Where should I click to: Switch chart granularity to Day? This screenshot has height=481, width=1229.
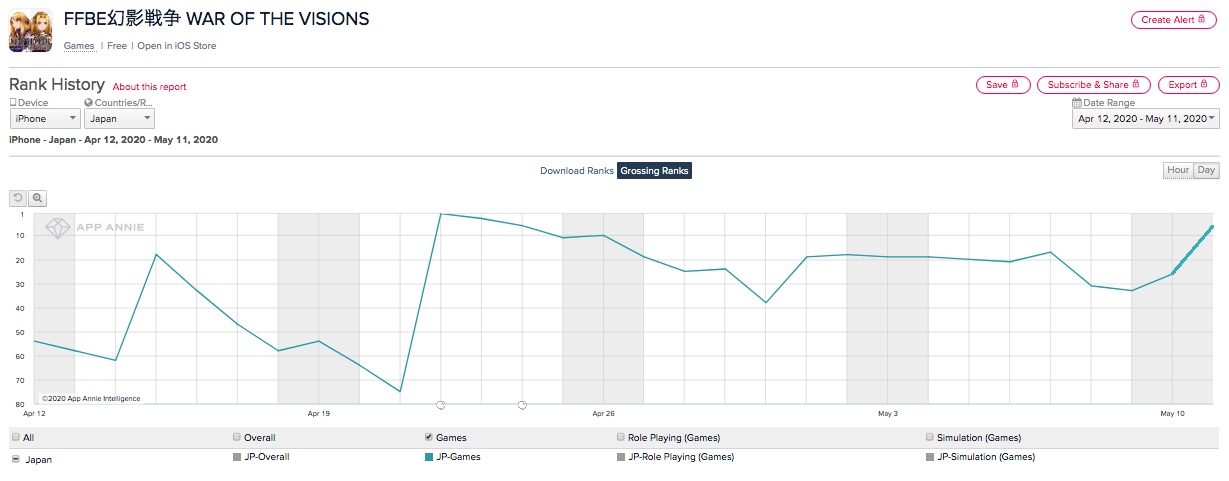[x=1206, y=170]
